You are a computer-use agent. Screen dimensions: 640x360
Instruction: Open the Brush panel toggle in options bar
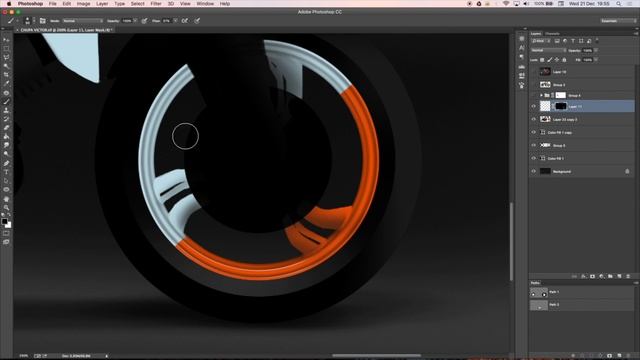tap(42, 20)
